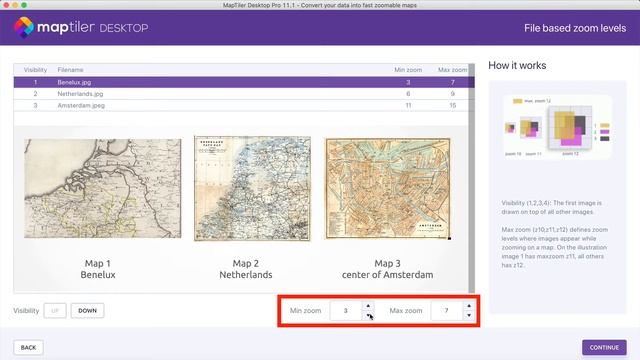This screenshot has height=360, width=640.
Task: Click the MapTiler logo icon
Action: click(x=24, y=27)
